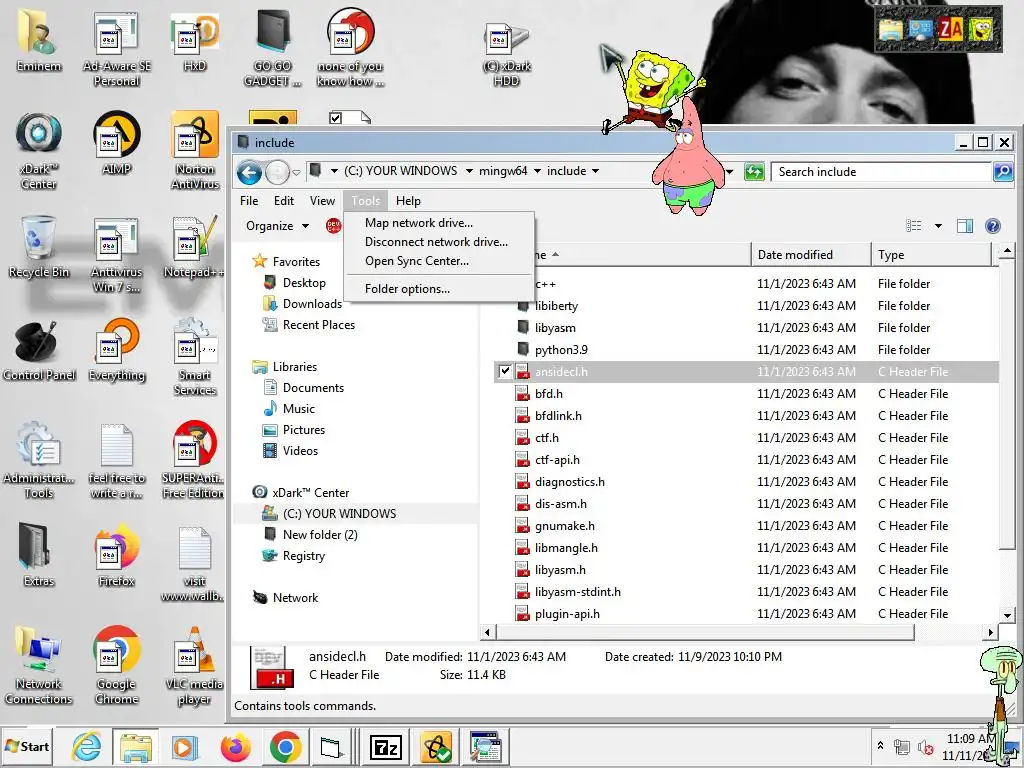This screenshot has width=1024, height=768.
Task: Select the python3.9 folder row
Action: tap(747, 349)
